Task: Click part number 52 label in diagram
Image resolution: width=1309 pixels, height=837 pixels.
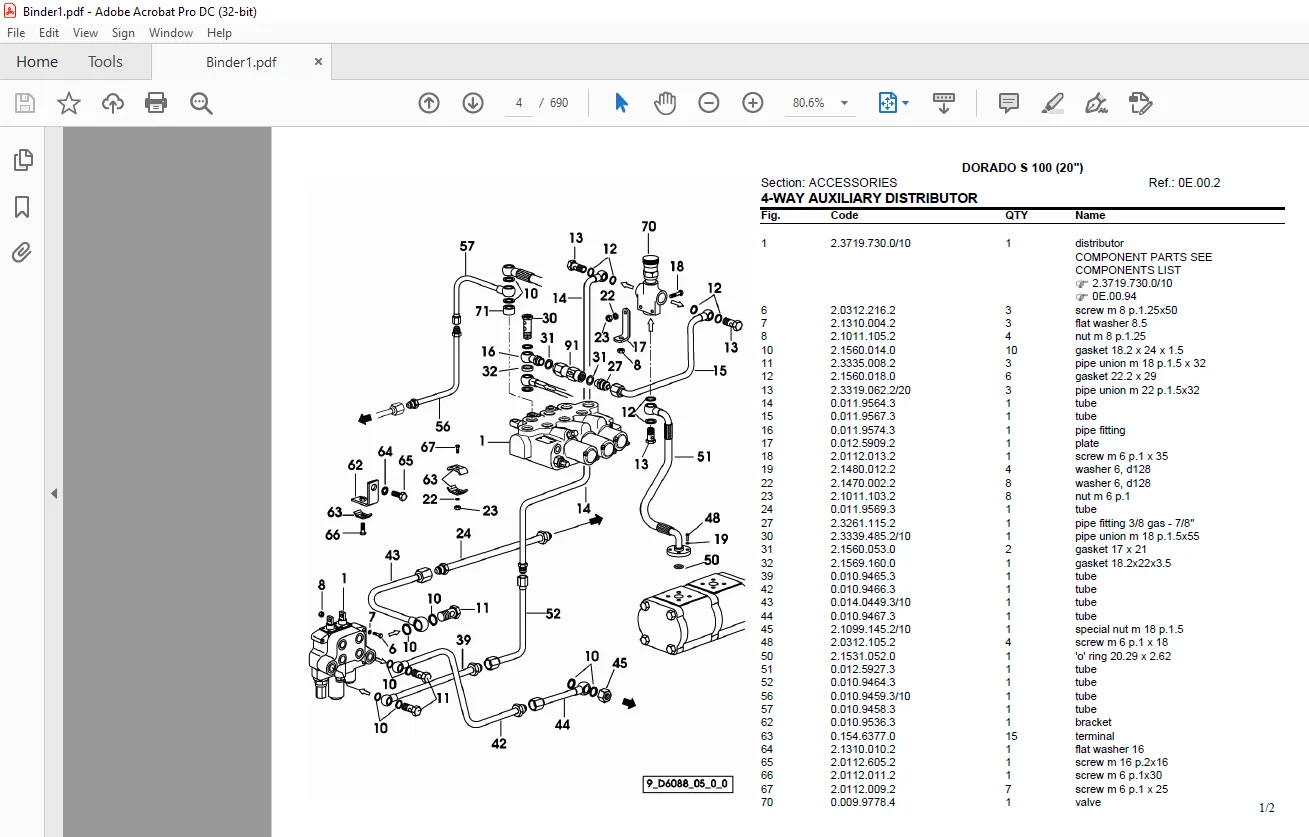Action: coord(553,614)
